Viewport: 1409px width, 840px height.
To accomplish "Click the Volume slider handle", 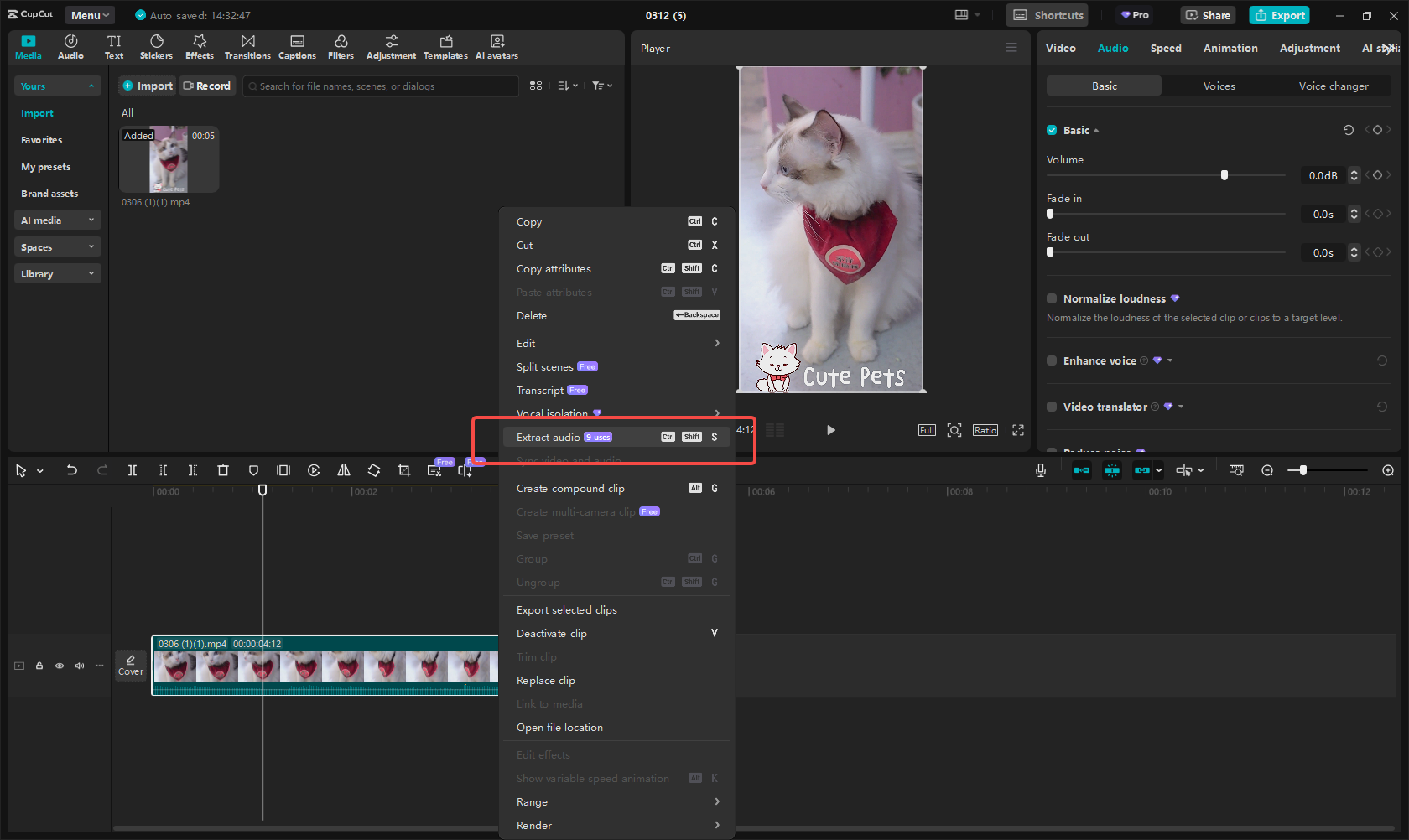I will (1224, 175).
